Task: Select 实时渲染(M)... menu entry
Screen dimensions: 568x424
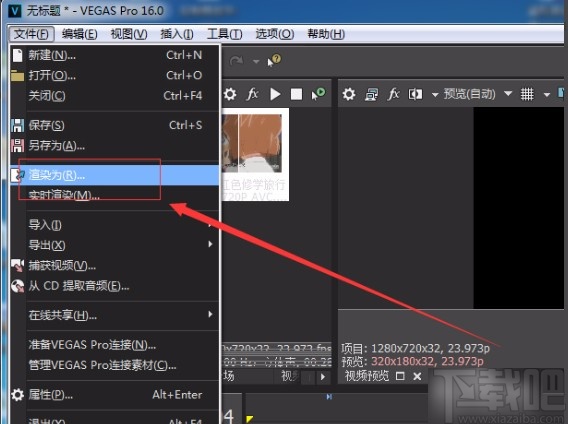Action: pos(114,195)
